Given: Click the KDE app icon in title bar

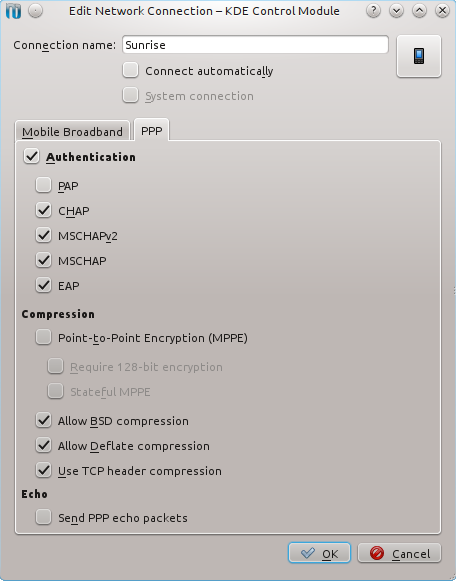Looking at the screenshot, I should coord(13,11).
